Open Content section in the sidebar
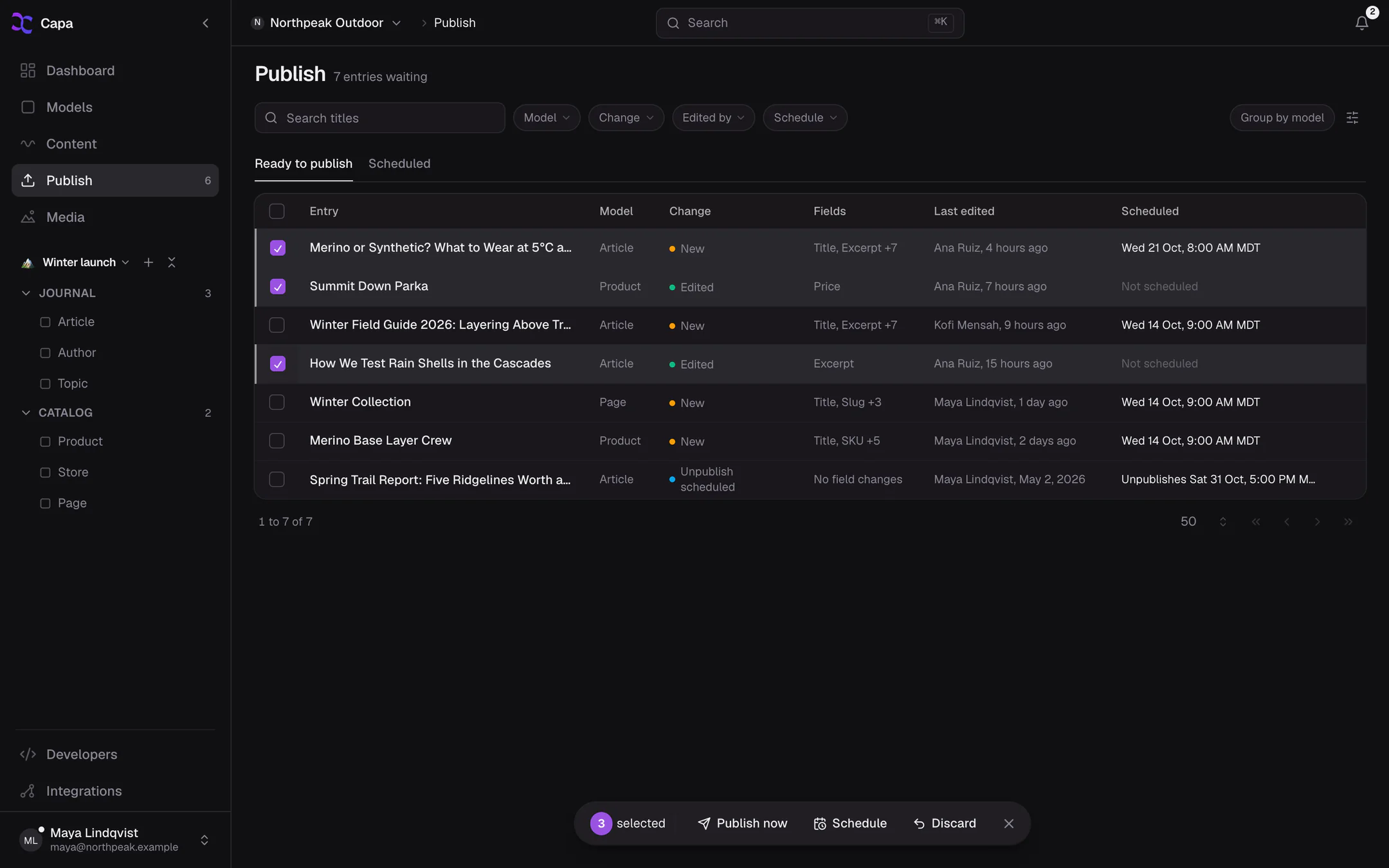1389x868 pixels. 115,144
